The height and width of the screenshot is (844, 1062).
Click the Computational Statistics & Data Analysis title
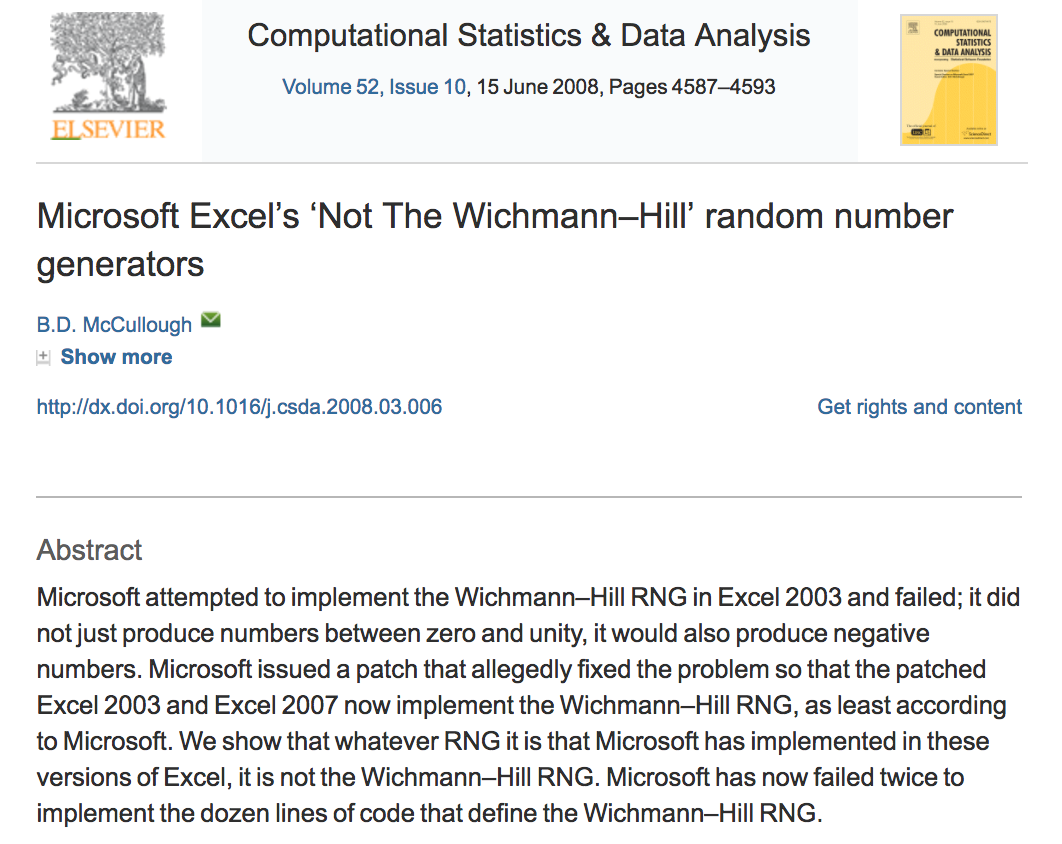click(x=529, y=36)
